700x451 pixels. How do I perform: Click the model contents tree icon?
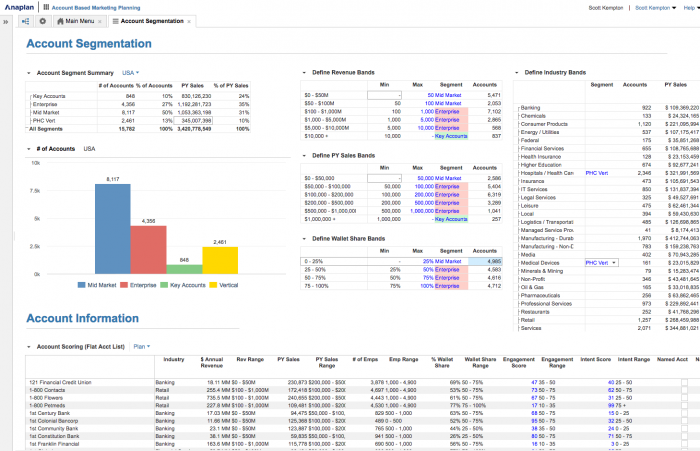click(25, 20)
